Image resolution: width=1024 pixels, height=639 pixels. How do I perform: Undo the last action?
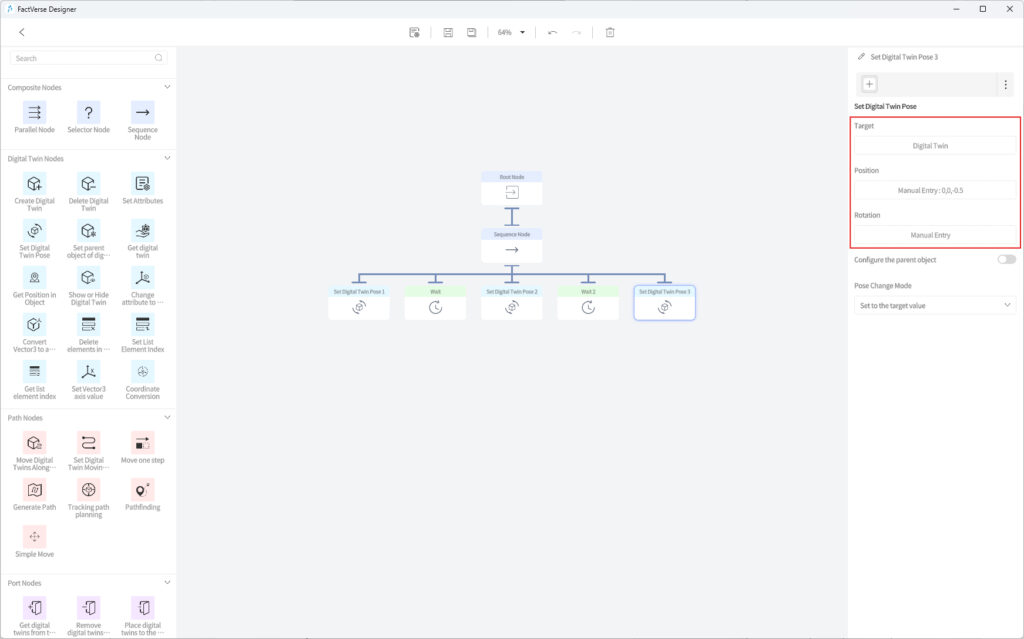552,32
